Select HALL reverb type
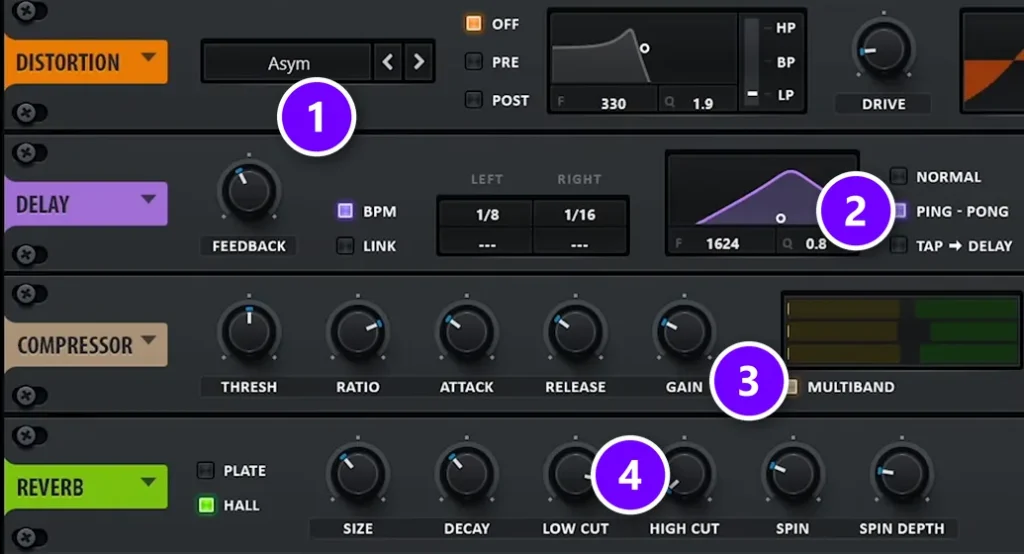Screen dimensions: 1024x554 point(206,505)
